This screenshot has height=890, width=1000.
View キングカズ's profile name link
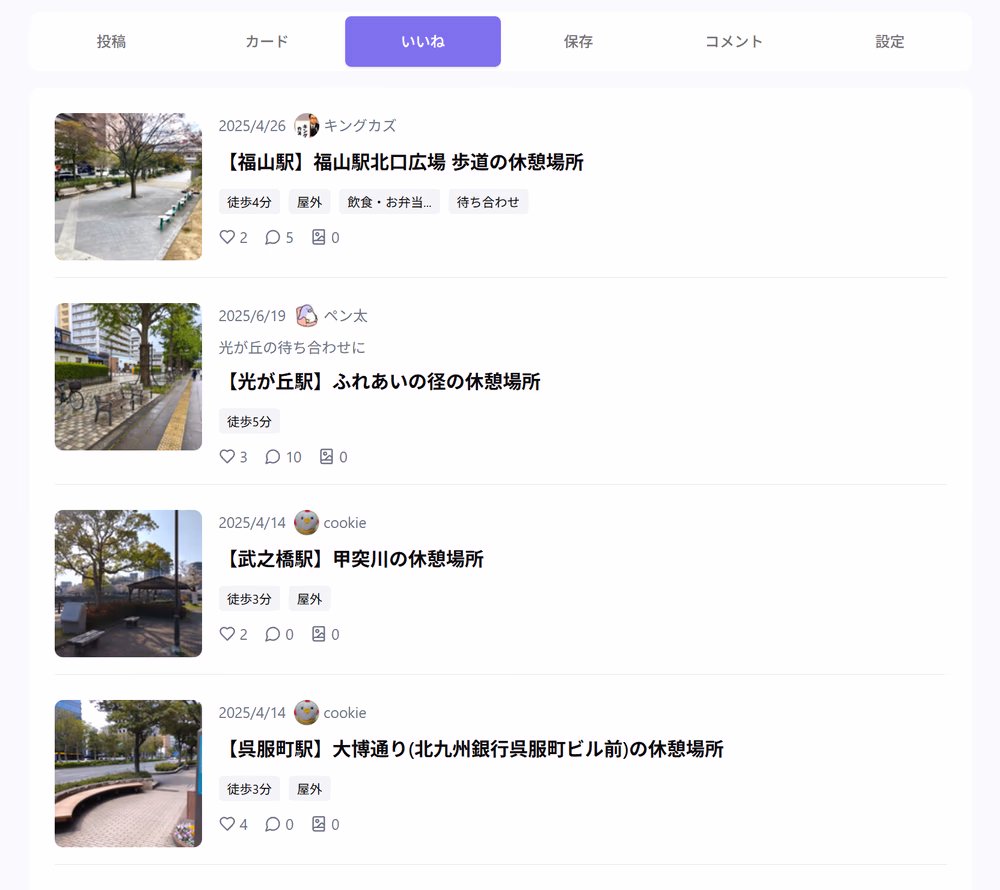click(361, 125)
